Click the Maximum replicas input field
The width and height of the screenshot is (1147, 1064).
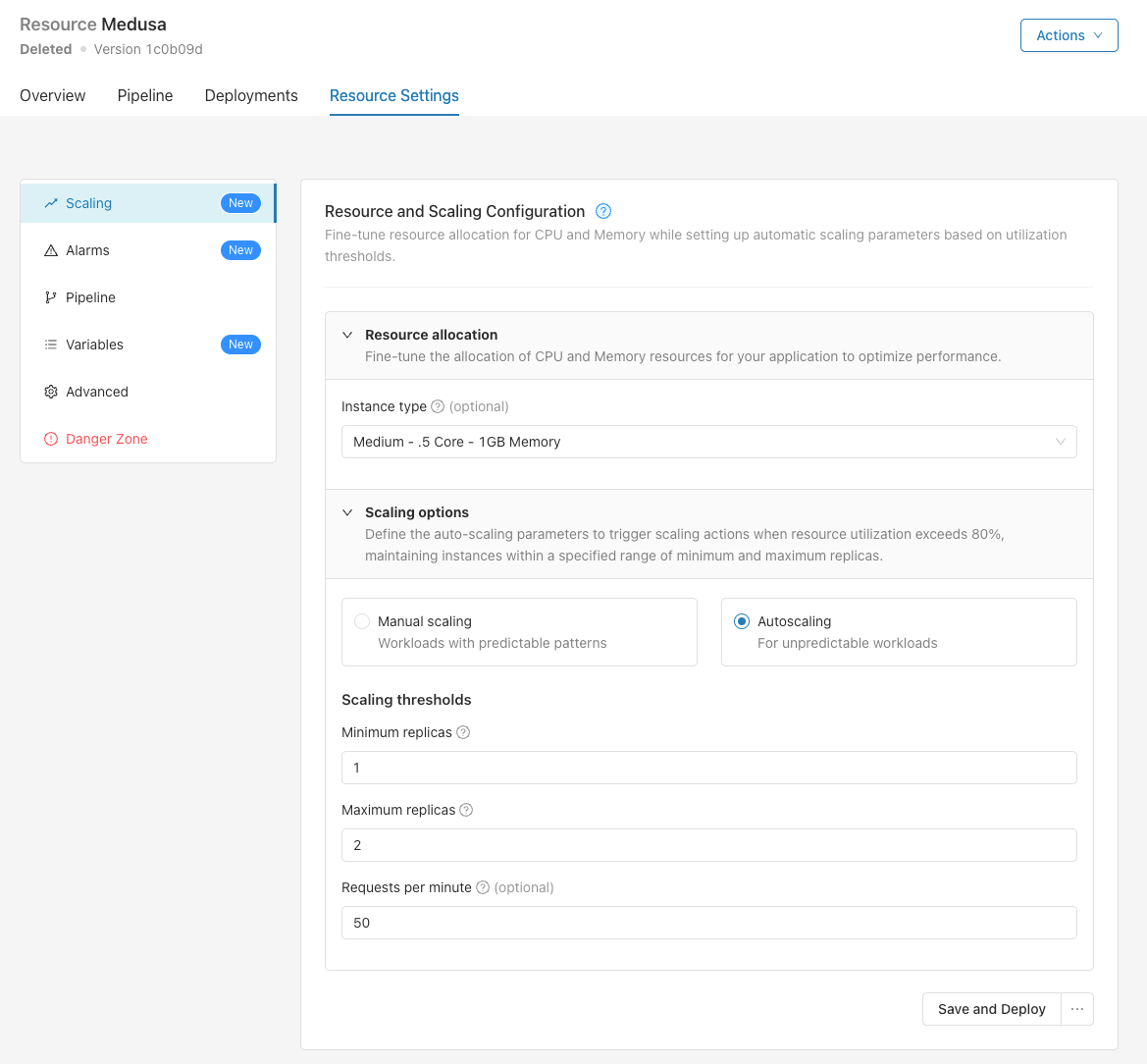coord(708,845)
